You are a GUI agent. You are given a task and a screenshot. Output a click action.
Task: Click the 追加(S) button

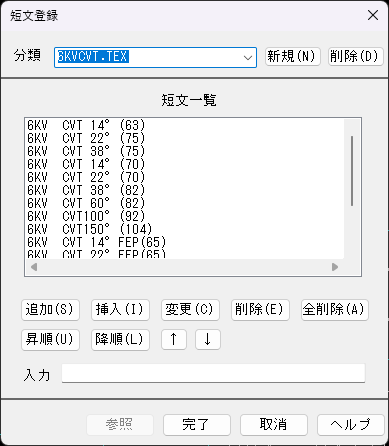click(x=50, y=310)
